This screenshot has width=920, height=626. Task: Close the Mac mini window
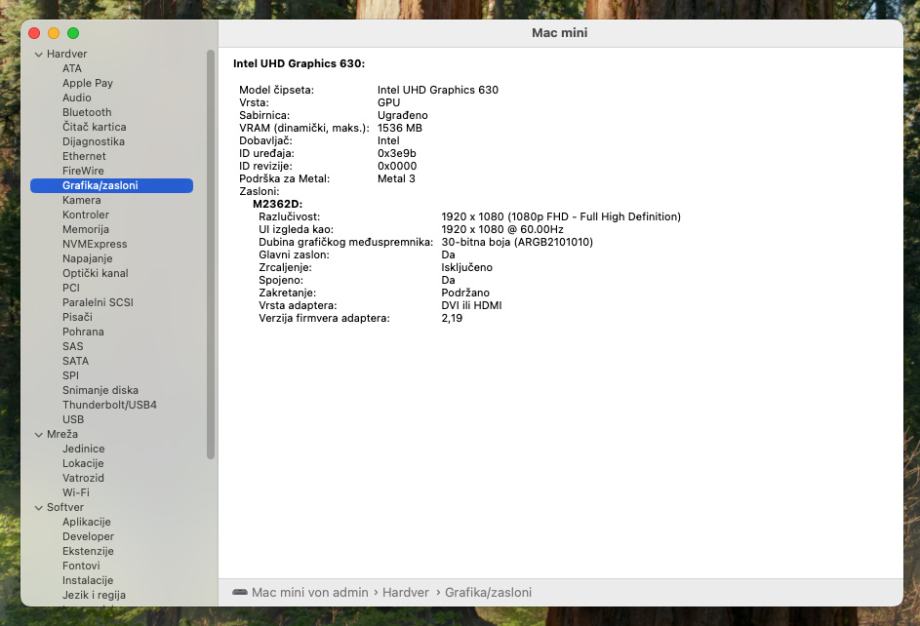coord(34,33)
